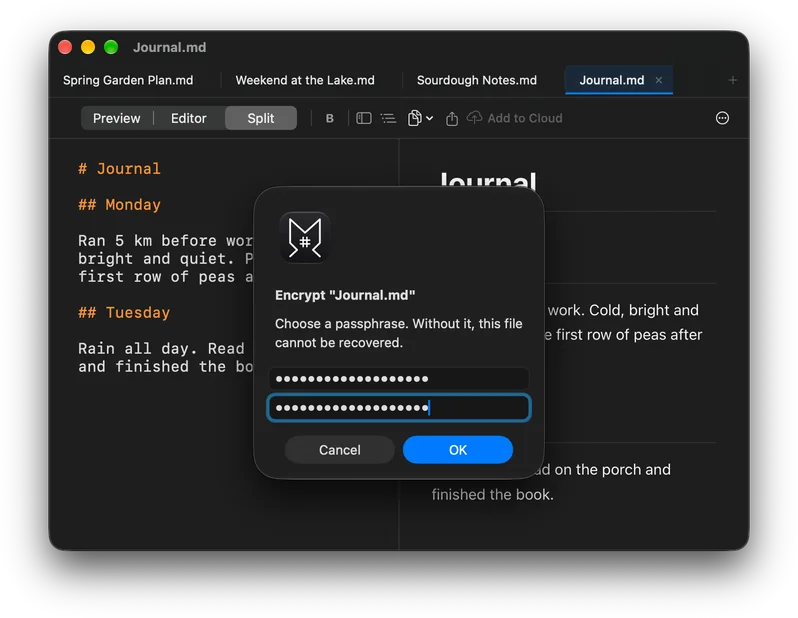Click the yellow minimize window button
The image size is (798, 618).
88,47
